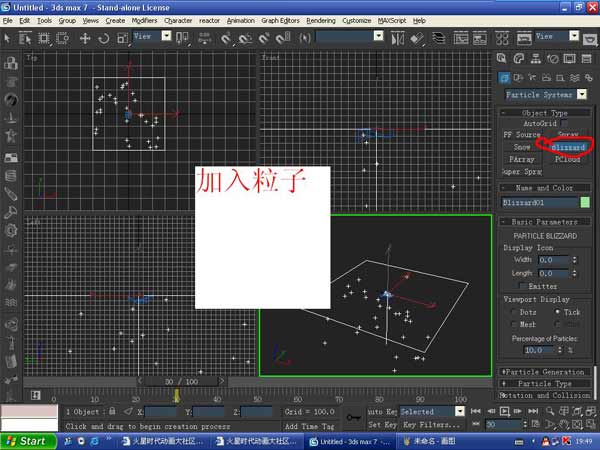This screenshot has width=600, height=450.
Task: Enable the AutoGrid checkbox
Action: (x=564, y=123)
